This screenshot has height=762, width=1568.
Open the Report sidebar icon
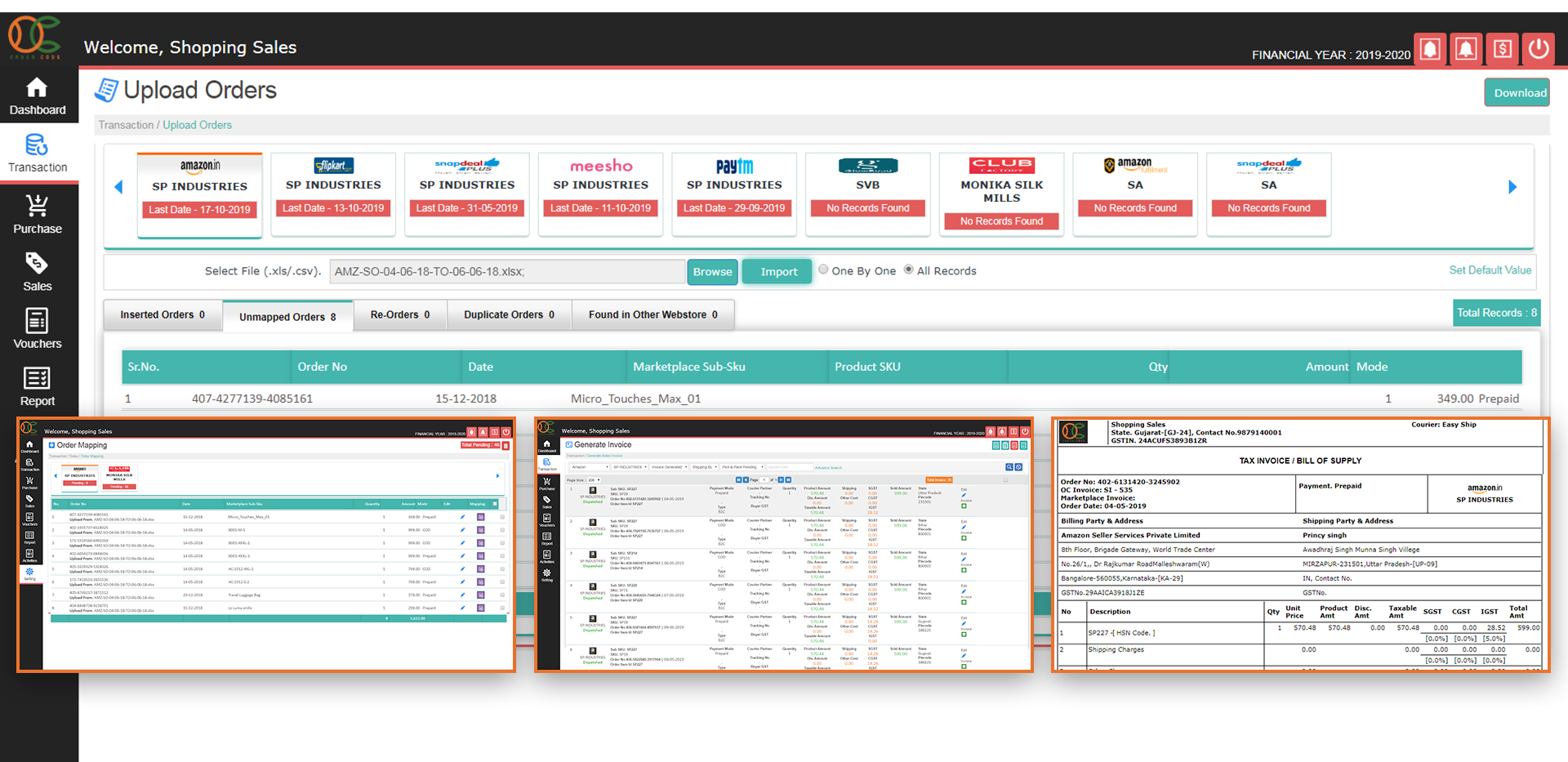[x=38, y=378]
